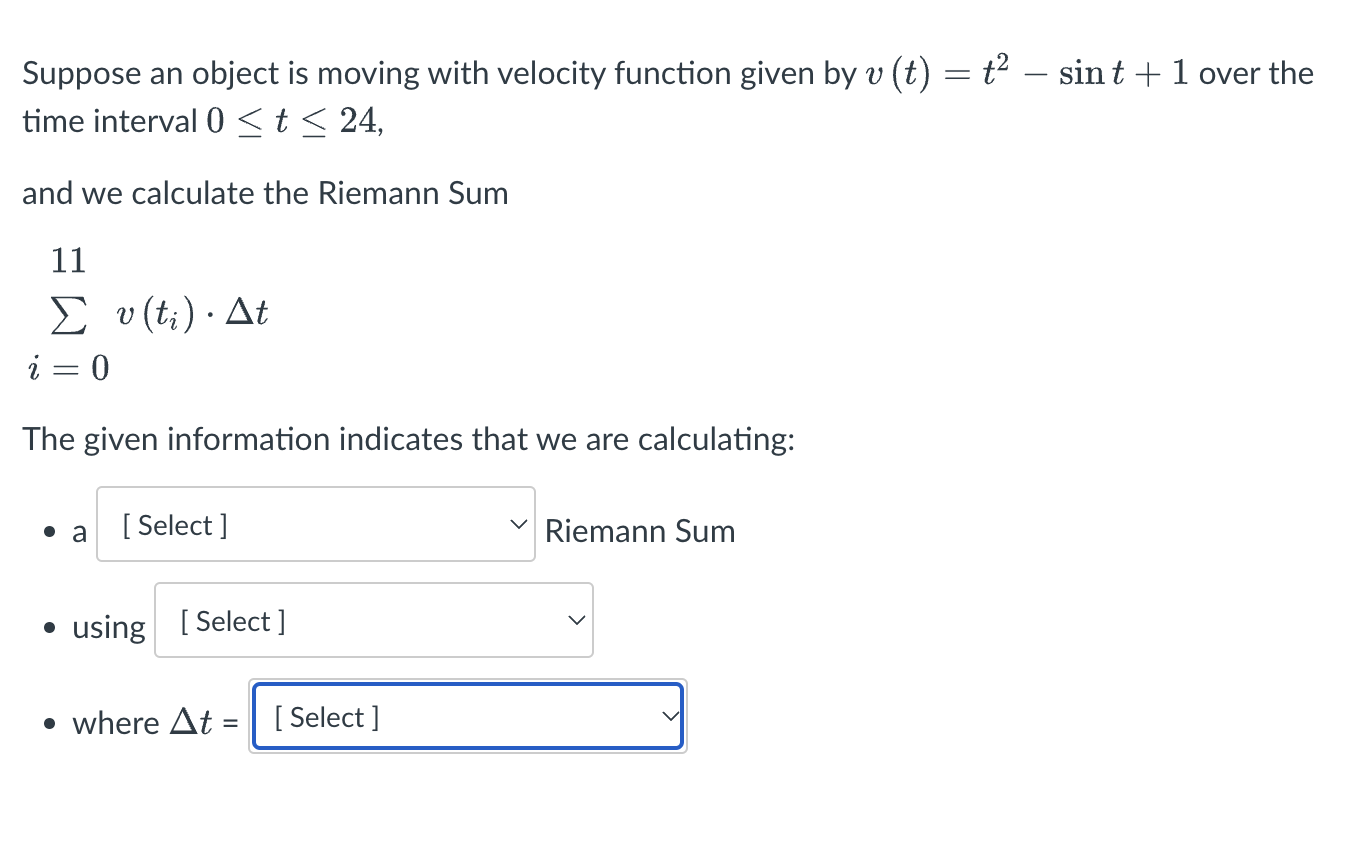1358x856 pixels.
Task: Click the time interval 0 ≤ t ≤ 24
Action: (293, 122)
